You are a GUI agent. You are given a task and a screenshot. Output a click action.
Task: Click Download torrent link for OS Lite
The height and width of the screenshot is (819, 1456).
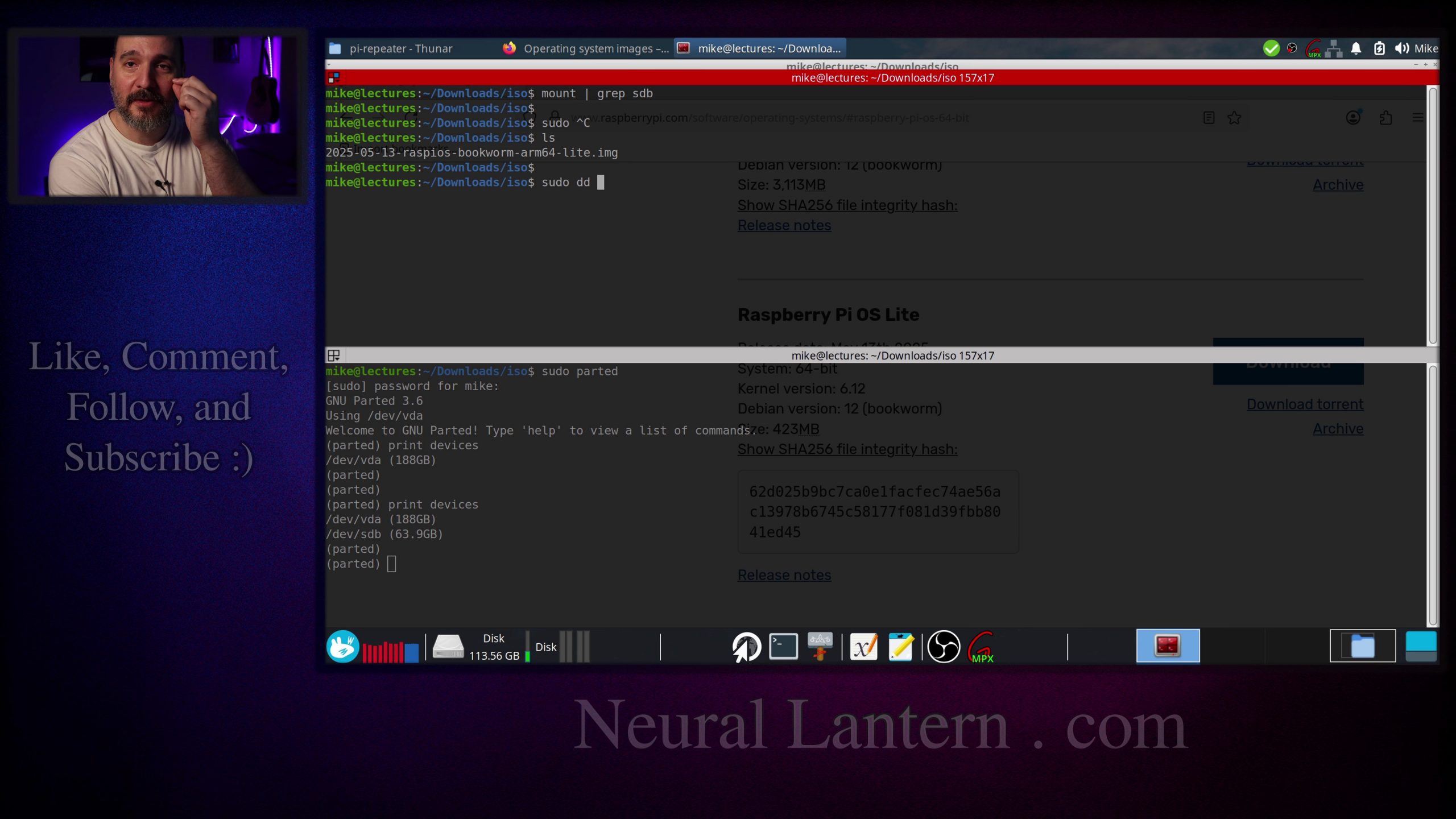tap(1305, 404)
